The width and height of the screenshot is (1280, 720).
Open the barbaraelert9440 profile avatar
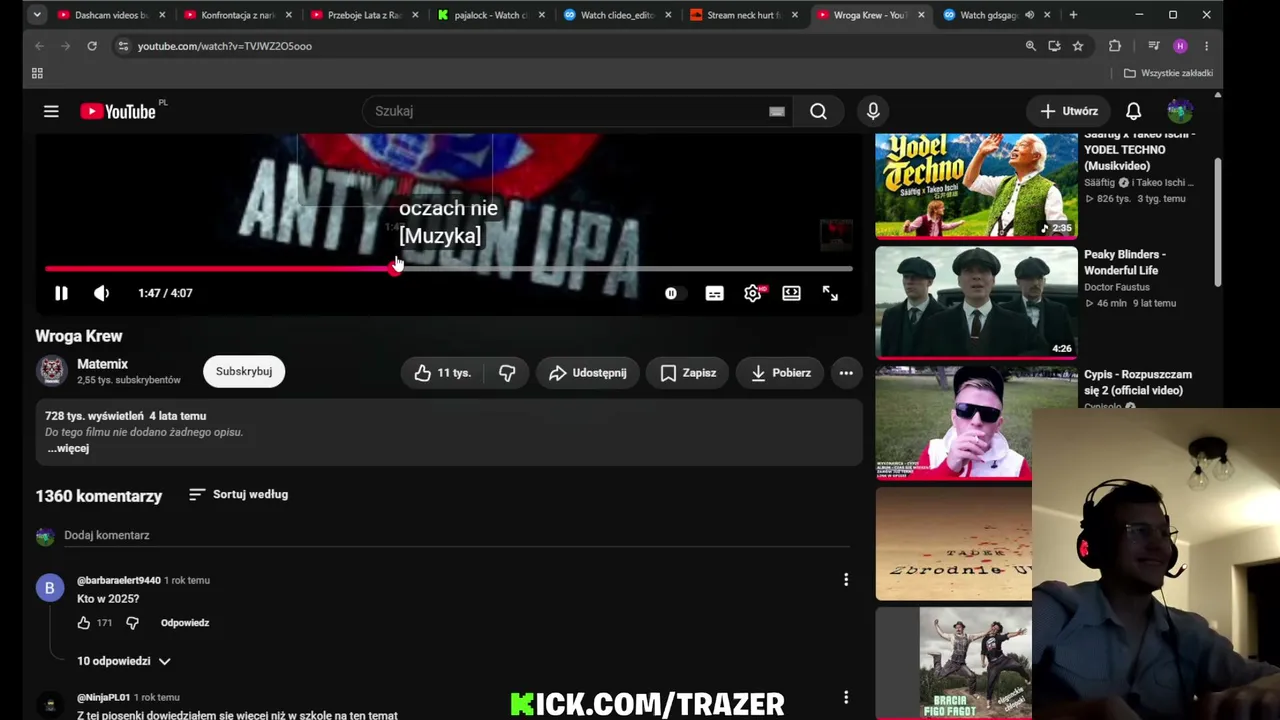click(49, 588)
